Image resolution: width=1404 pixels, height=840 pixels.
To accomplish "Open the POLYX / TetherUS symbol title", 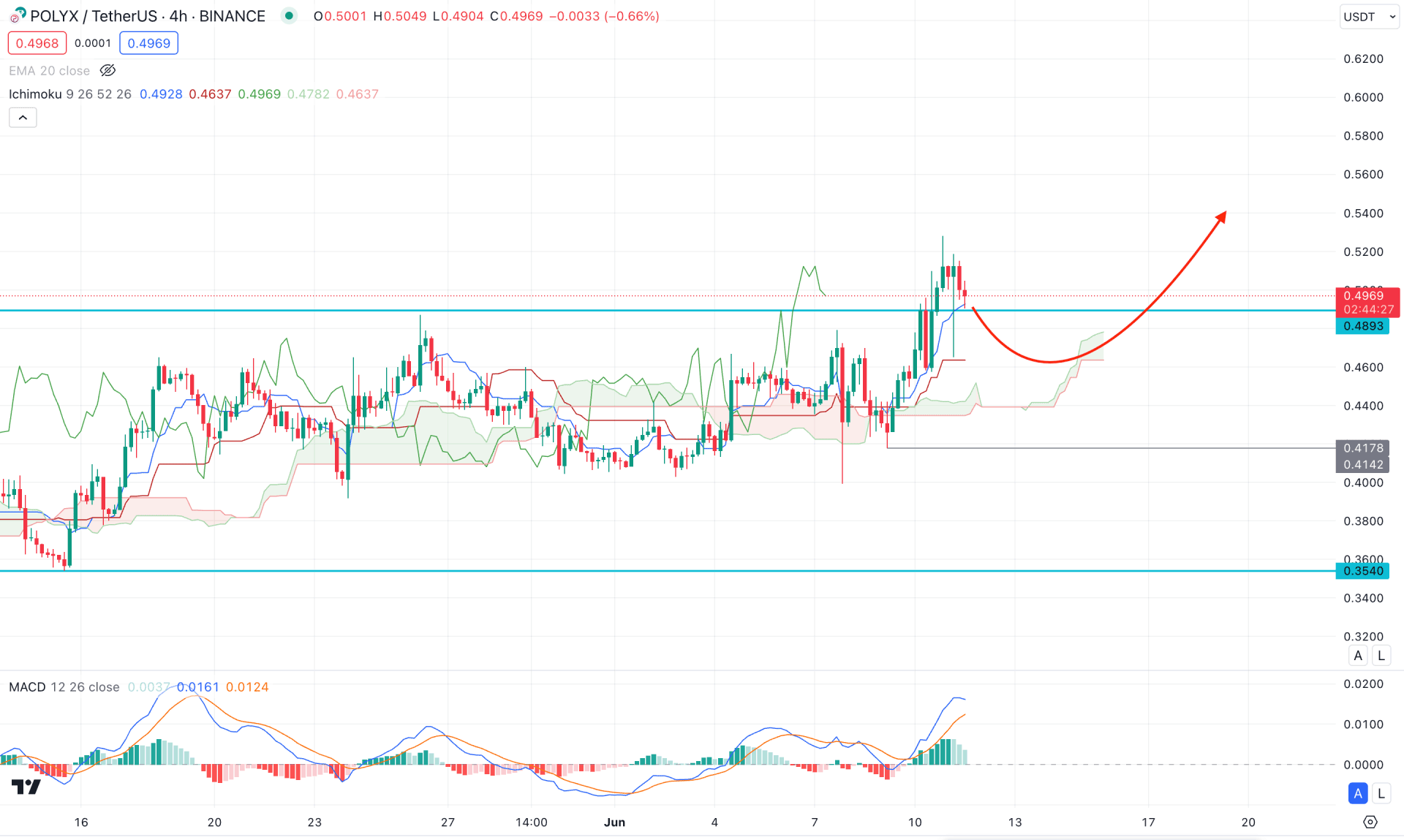I will [148, 16].
